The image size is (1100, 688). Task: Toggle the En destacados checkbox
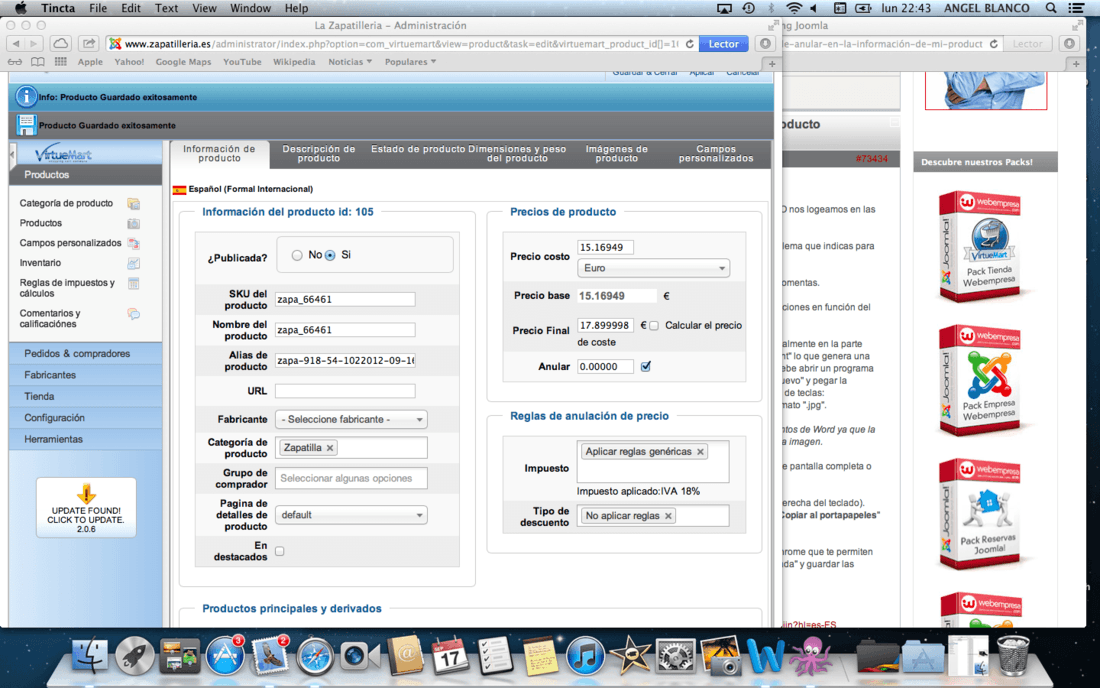pos(280,551)
